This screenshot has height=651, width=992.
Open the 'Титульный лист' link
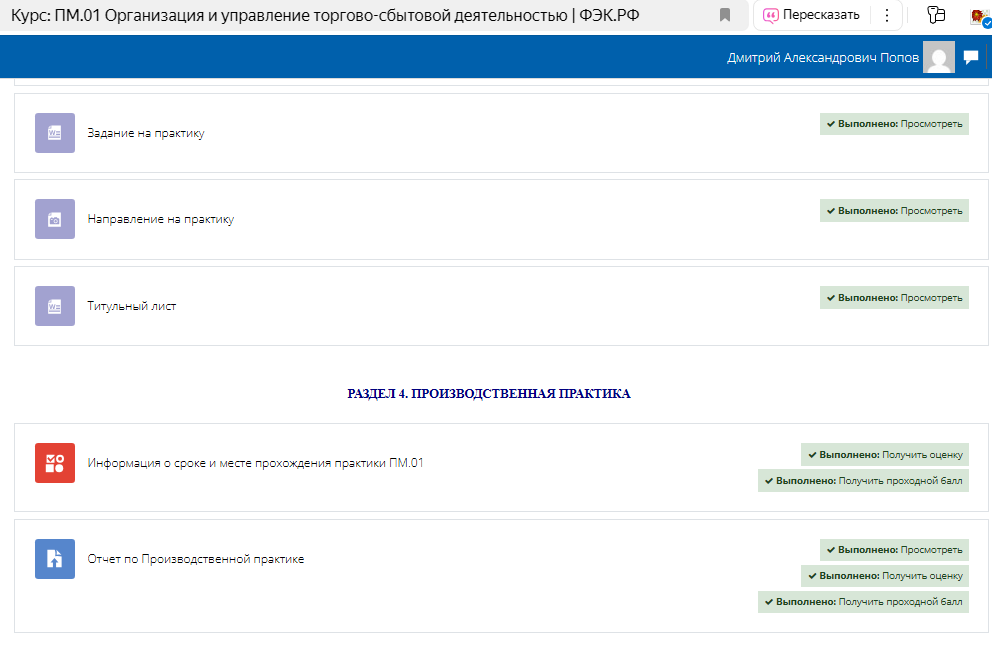pos(132,306)
